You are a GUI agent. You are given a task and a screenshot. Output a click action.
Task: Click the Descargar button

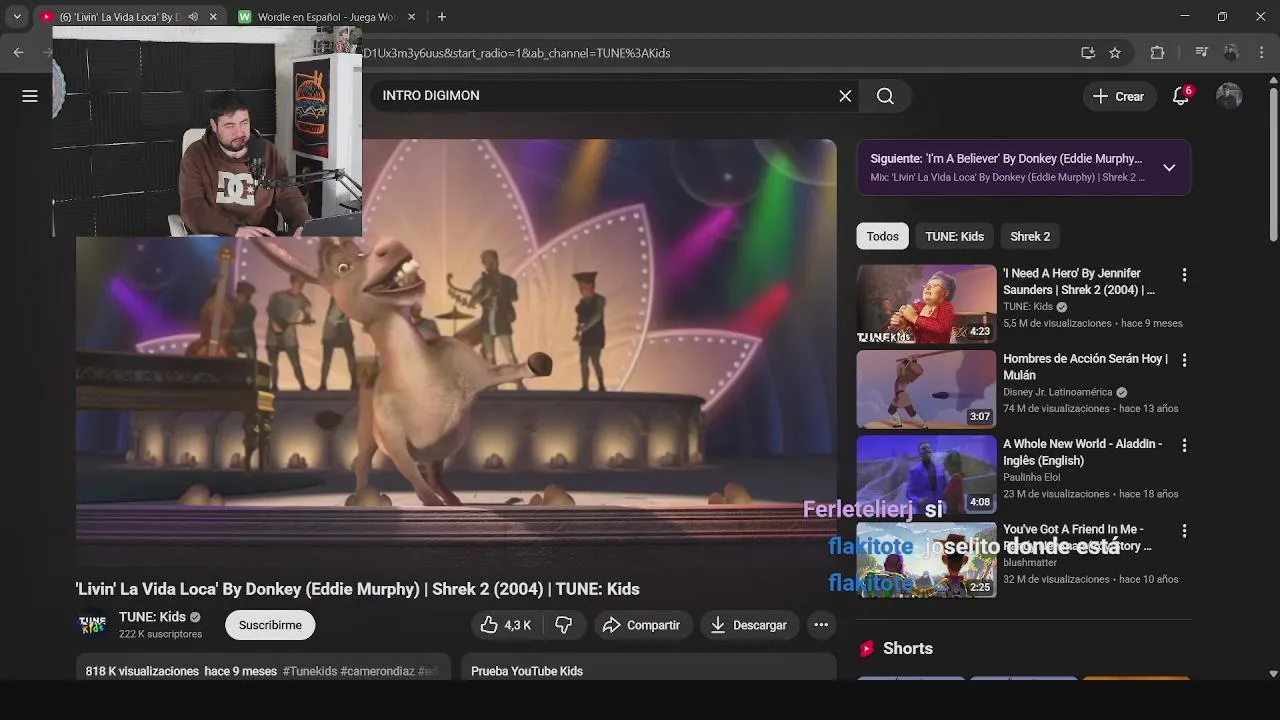[x=748, y=625]
